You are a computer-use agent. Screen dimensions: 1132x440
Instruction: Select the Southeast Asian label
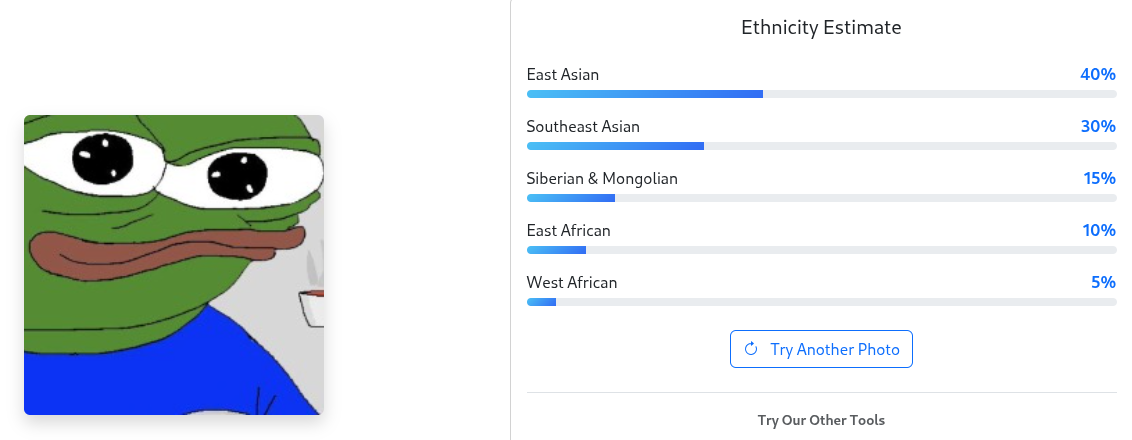click(583, 127)
